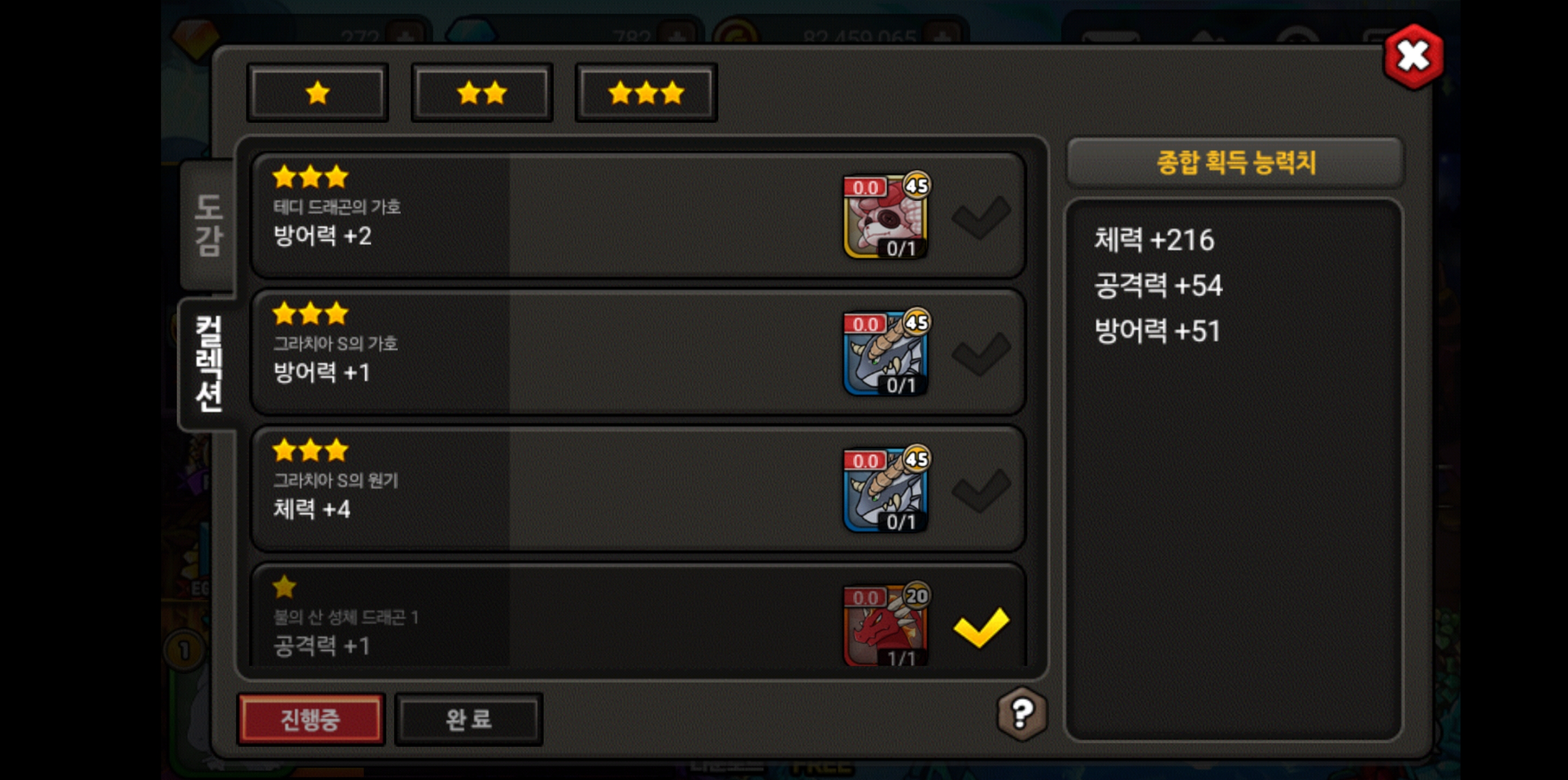Show 진행중 in-progress collections
Image resolution: width=1568 pixels, height=780 pixels.
point(310,720)
